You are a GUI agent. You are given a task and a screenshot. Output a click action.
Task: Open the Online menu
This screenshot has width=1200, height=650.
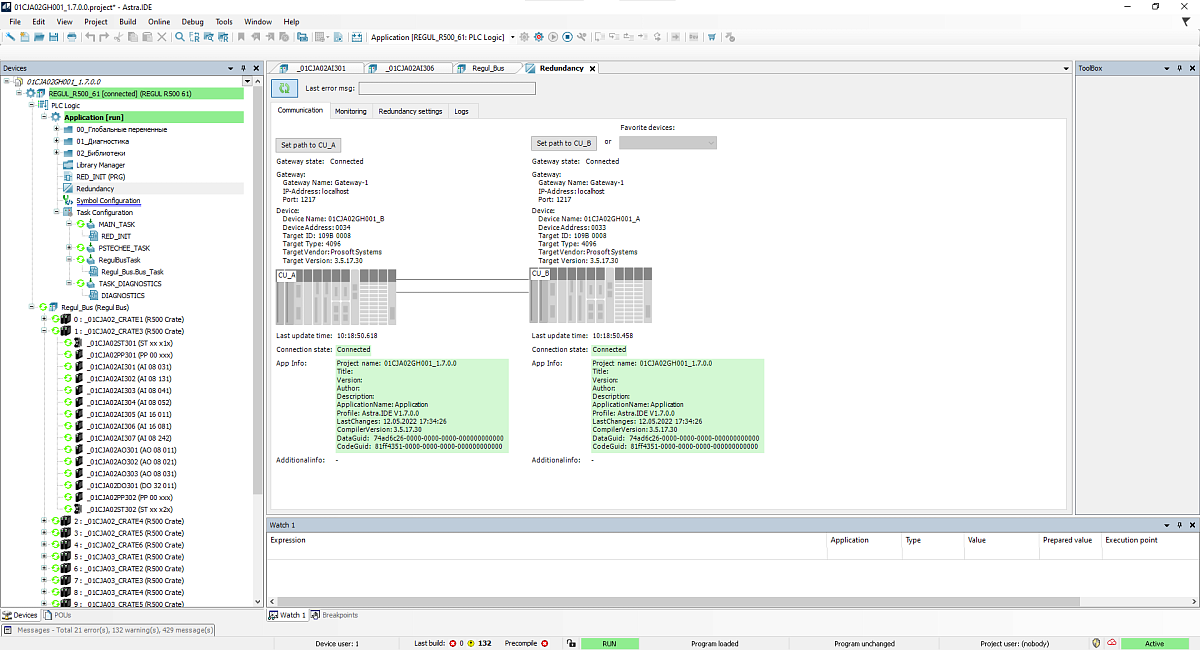[x=158, y=21]
